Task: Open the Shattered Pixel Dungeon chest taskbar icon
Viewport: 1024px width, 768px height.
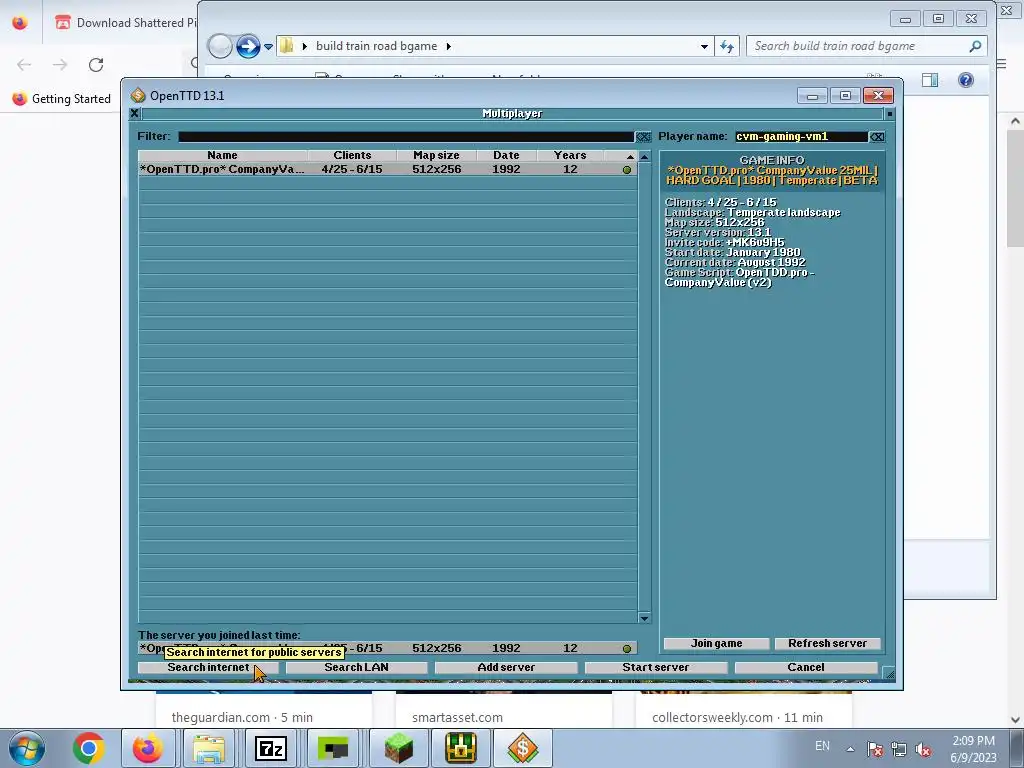Action: [460, 748]
